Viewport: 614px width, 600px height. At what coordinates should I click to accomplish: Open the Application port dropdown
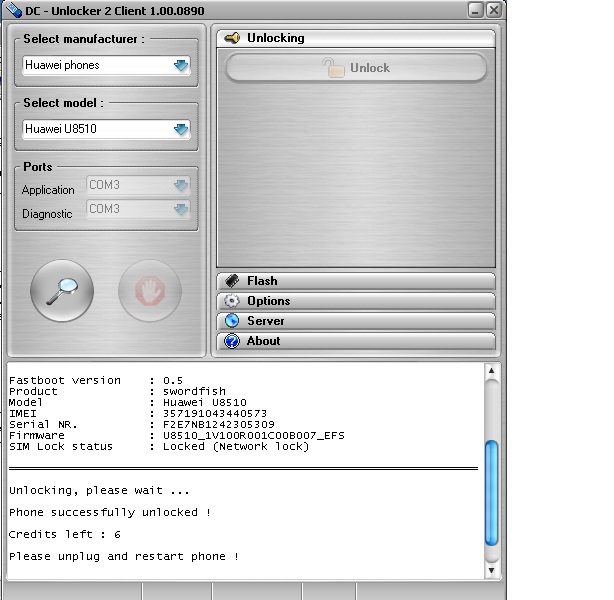tap(180, 186)
